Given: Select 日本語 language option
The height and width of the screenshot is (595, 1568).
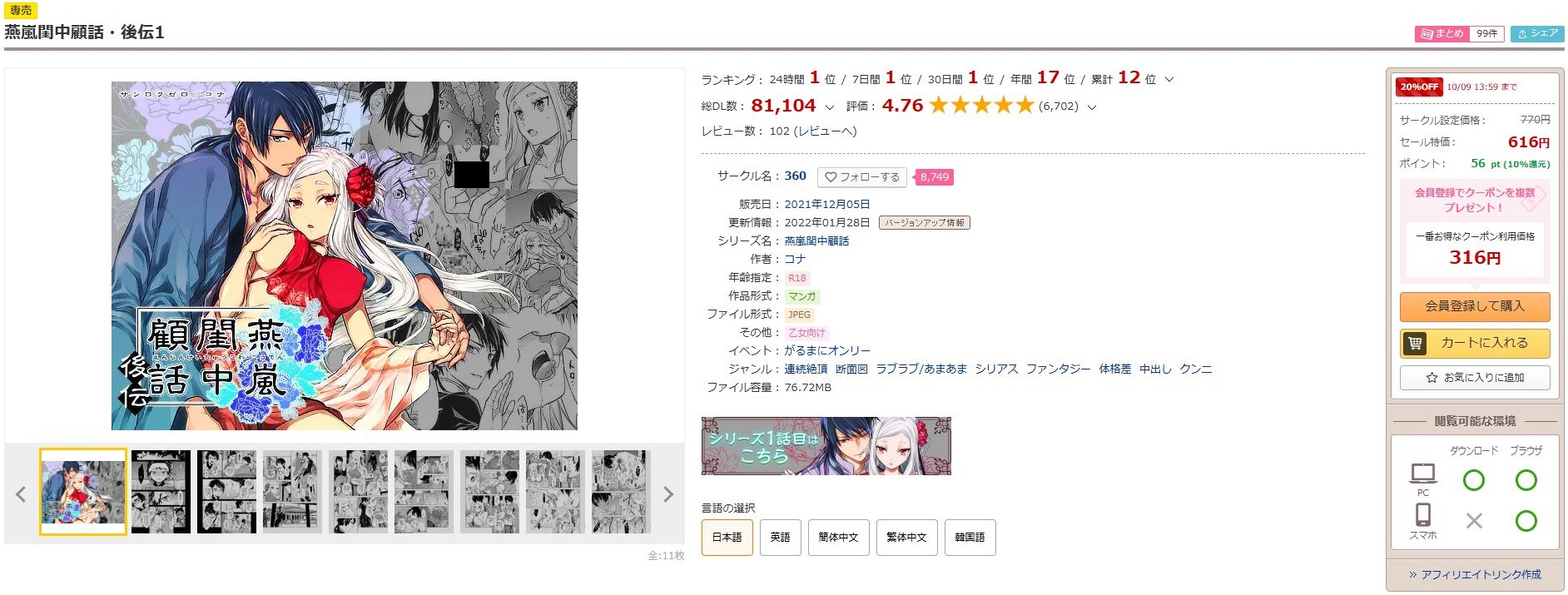Looking at the screenshot, I should (727, 538).
